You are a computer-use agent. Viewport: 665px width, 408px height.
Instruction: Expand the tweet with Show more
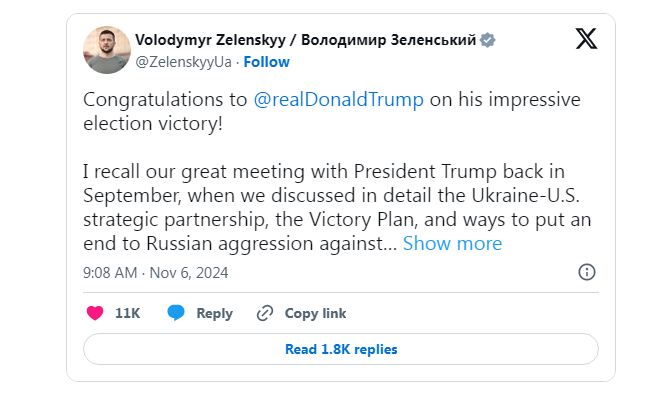coord(452,243)
